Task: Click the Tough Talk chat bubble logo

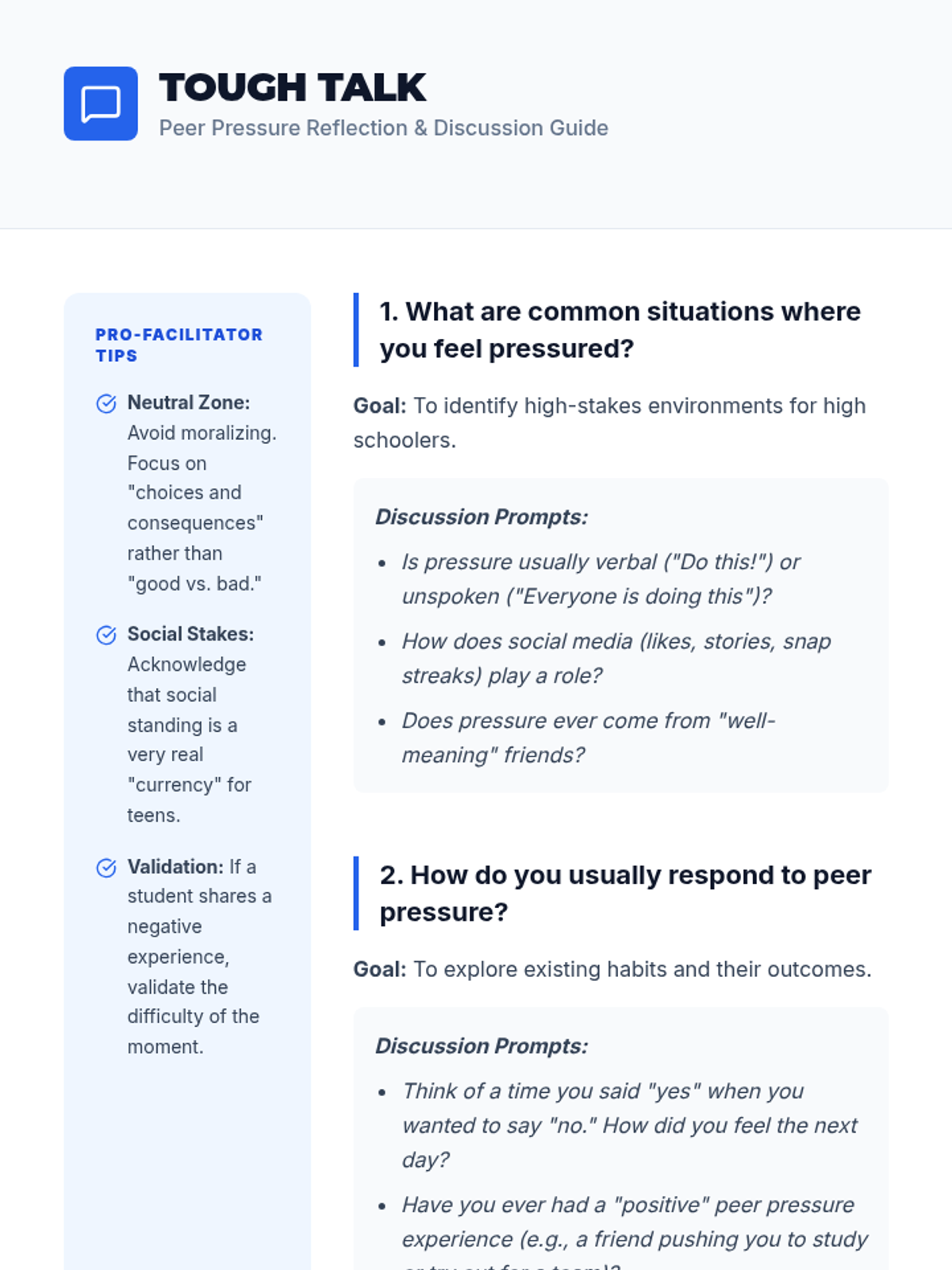Action: 101,103
